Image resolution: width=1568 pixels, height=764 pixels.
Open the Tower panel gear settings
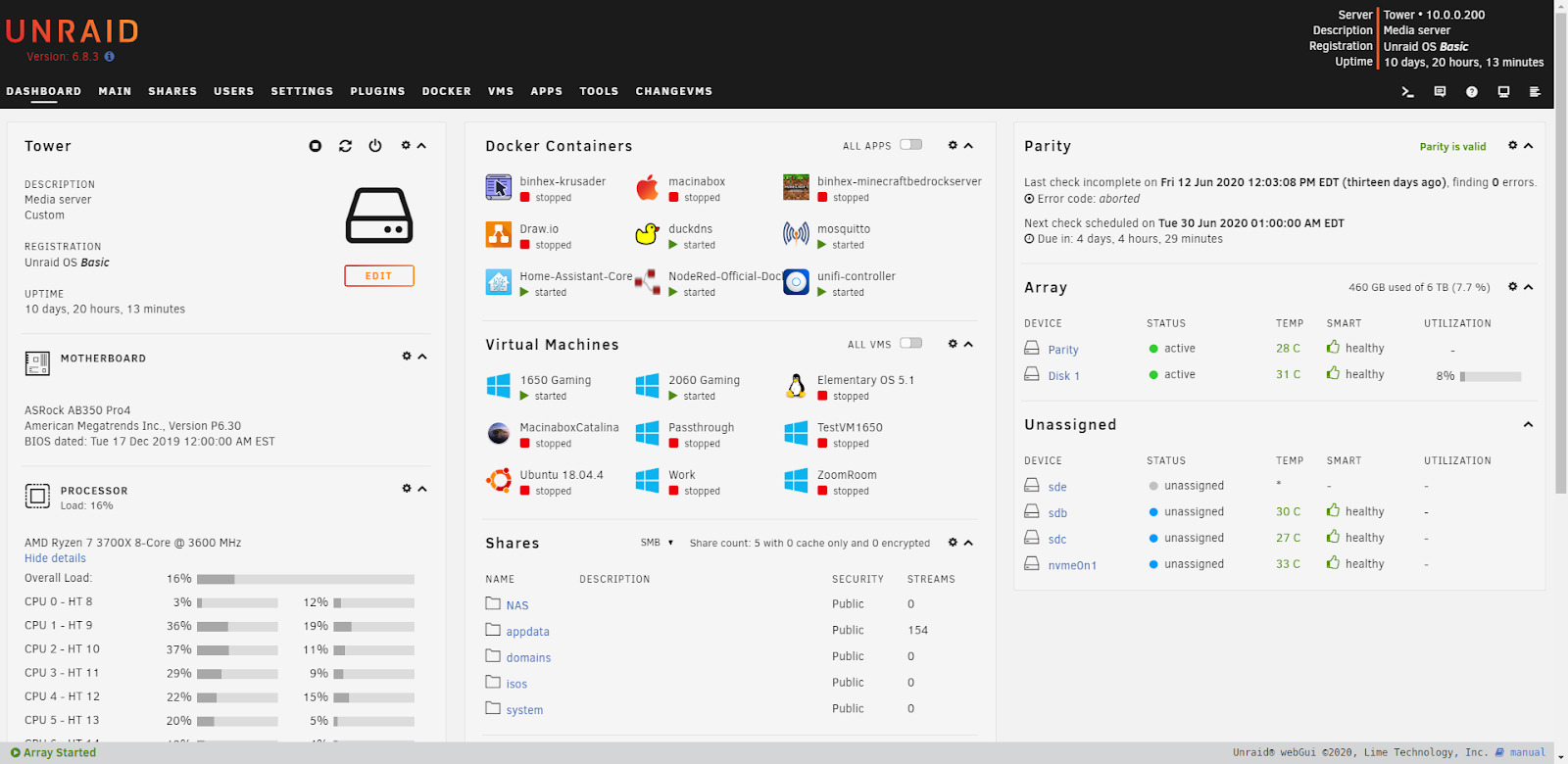[x=406, y=145]
